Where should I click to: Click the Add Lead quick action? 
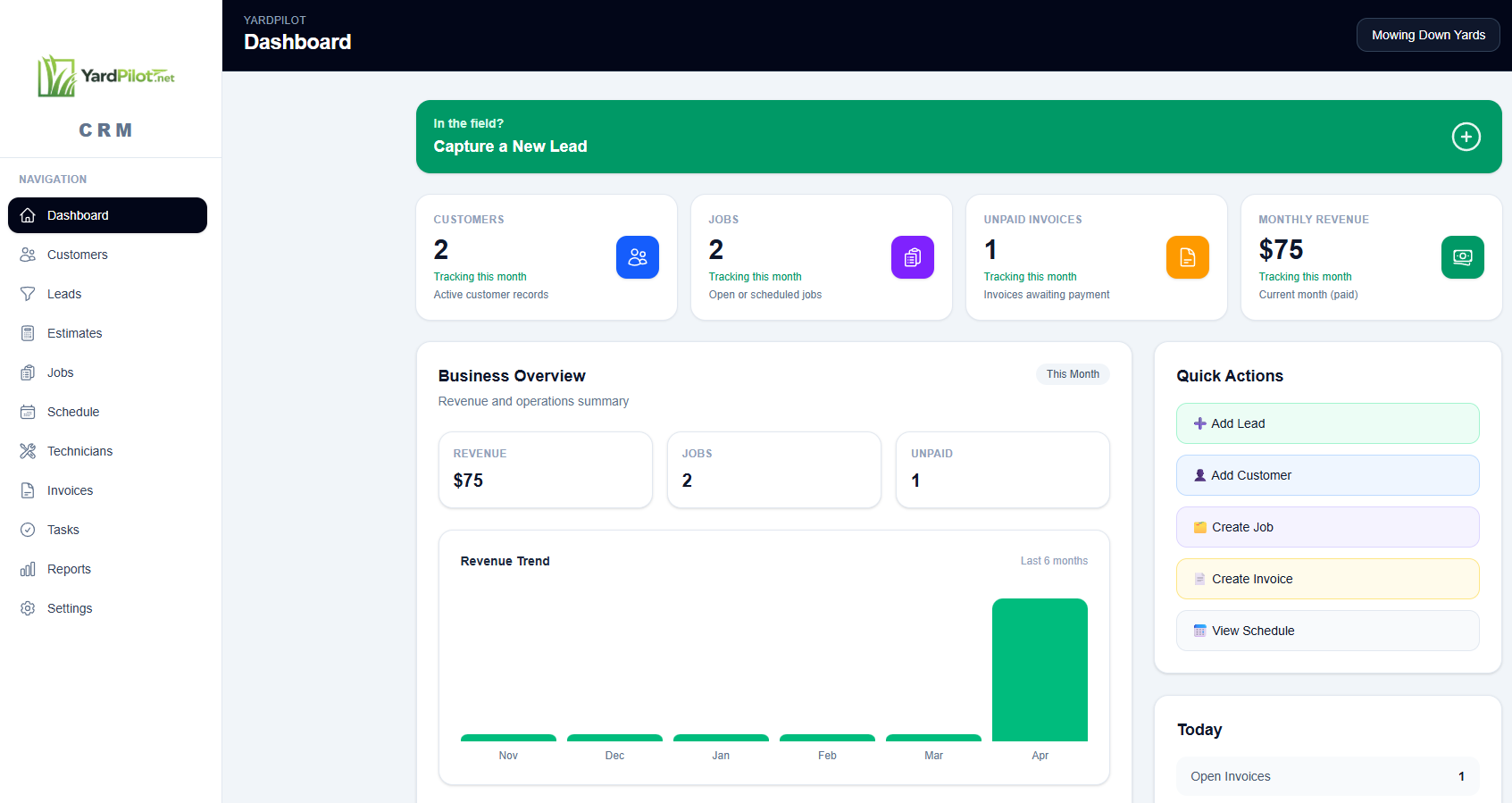[x=1327, y=423]
